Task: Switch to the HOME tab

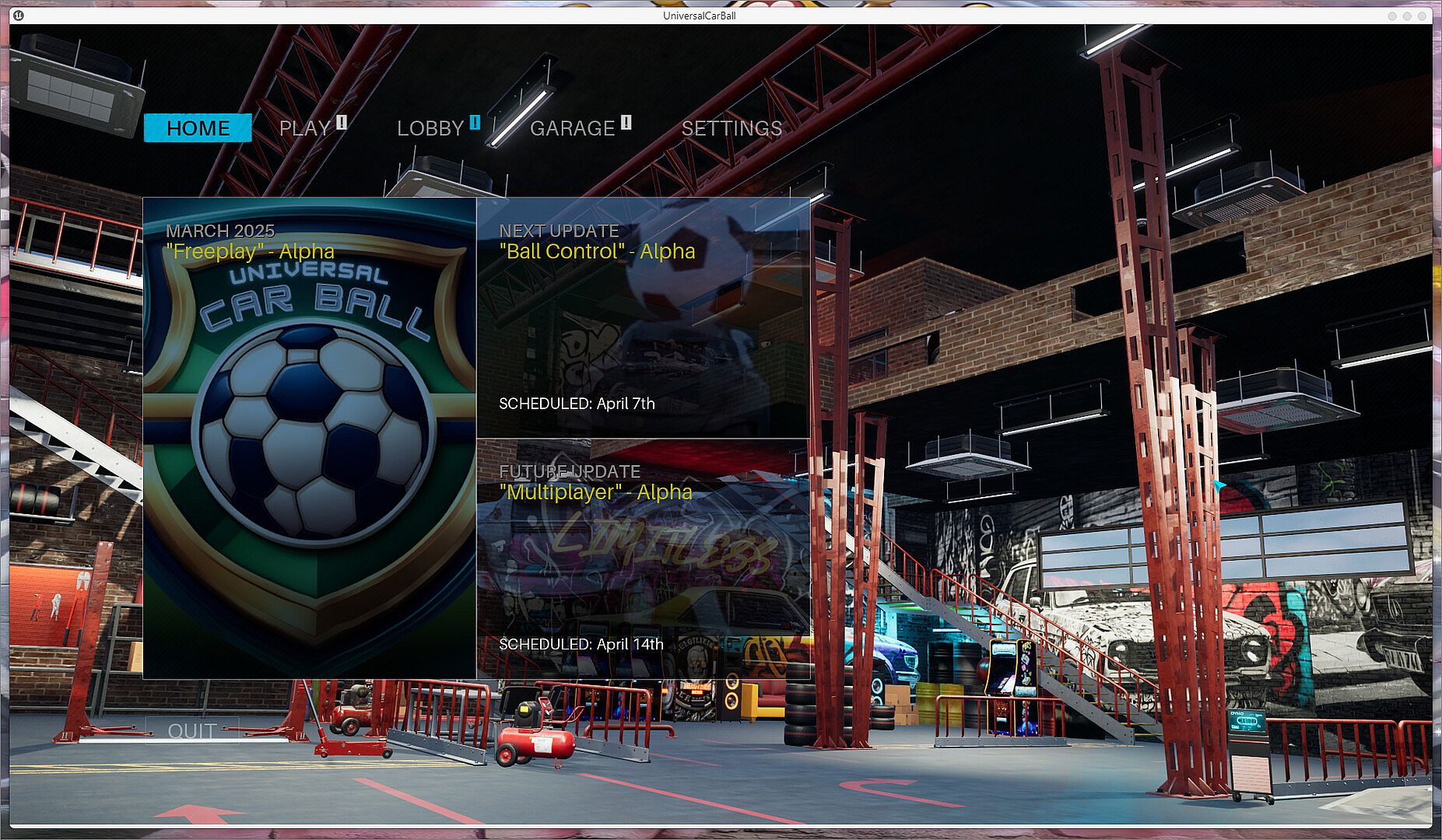Action: pyautogui.click(x=198, y=128)
